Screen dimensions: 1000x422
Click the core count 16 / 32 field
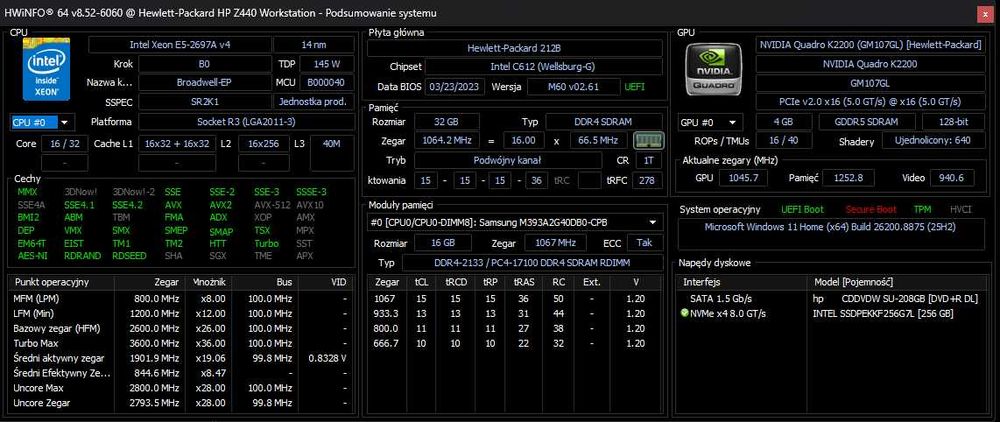(x=64, y=143)
